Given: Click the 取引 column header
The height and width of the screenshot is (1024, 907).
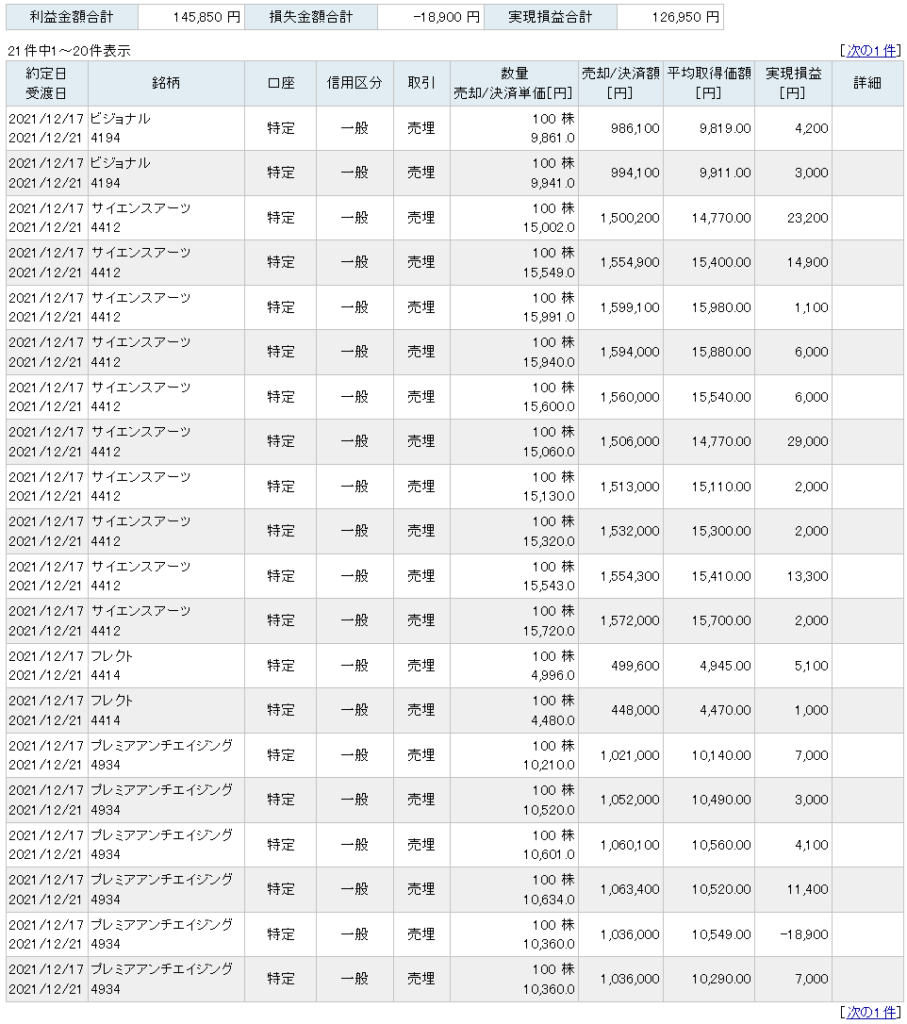Looking at the screenshot, I should point(421,84).
